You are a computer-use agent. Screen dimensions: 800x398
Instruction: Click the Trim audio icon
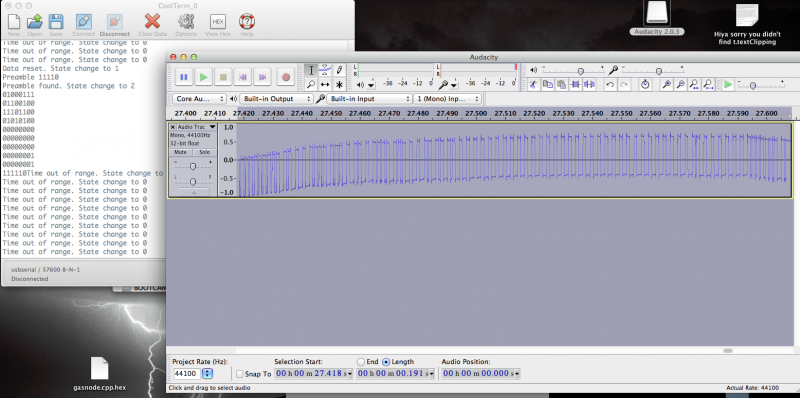(x=576, y=84)
